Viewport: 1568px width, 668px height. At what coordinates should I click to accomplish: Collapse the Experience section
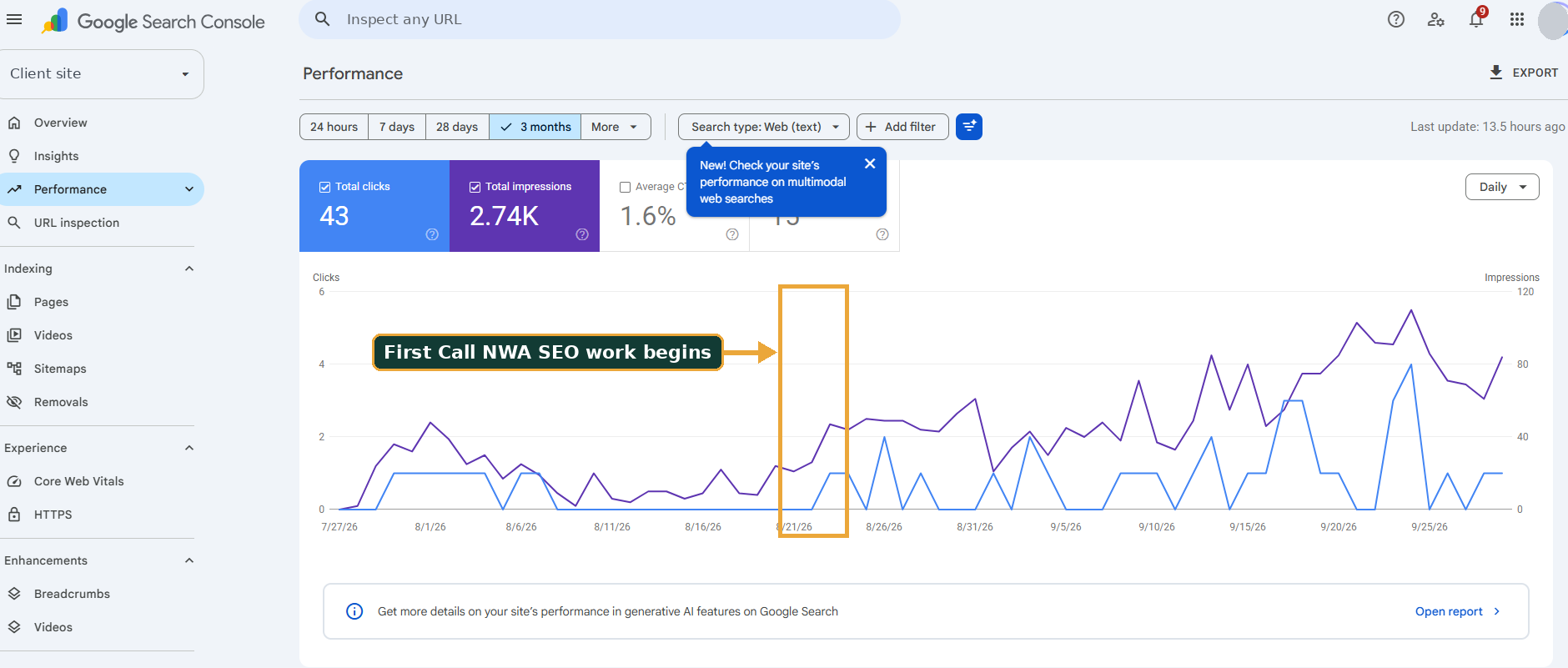click(x=189, y=448)
